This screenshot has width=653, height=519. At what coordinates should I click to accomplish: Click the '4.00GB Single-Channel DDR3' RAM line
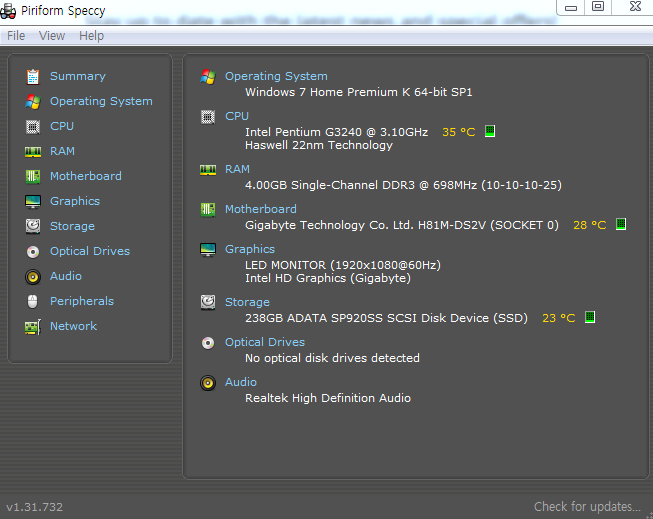[x=403, y=185]
